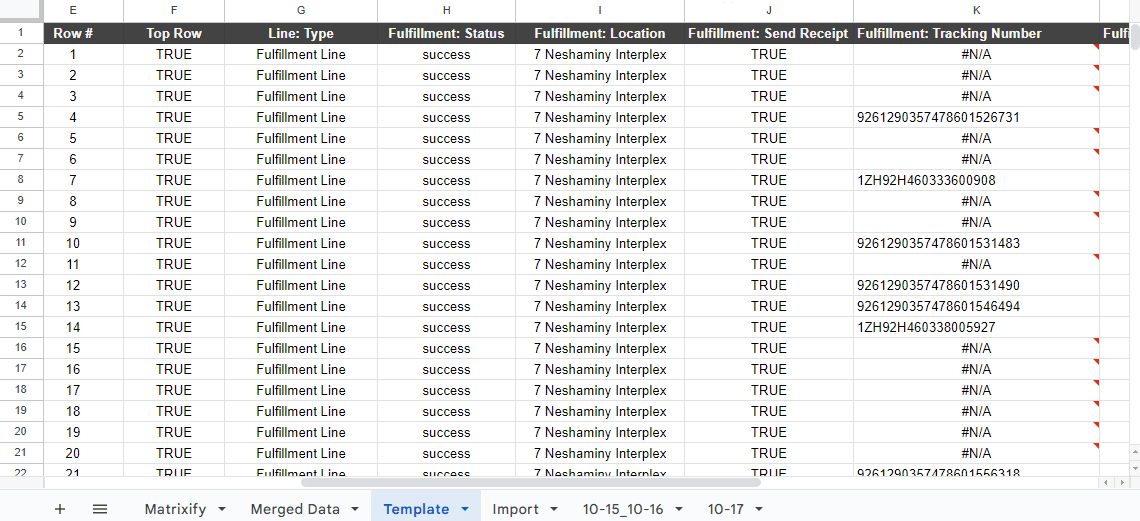1140x521 pixels.
Task: Switch to the Matrixify sheet tab
Action: click(x=175, y=509)
